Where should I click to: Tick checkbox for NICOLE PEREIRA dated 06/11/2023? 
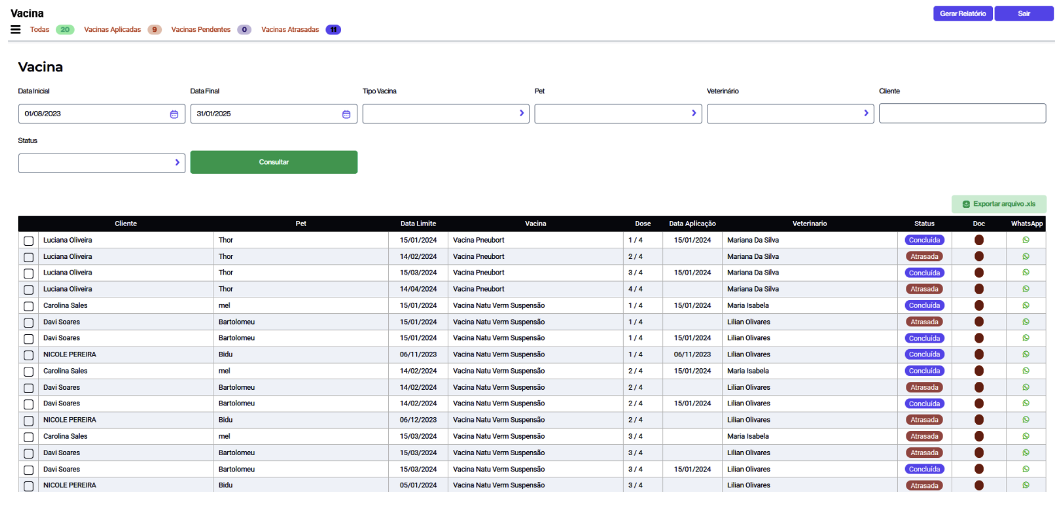[28, 355]
